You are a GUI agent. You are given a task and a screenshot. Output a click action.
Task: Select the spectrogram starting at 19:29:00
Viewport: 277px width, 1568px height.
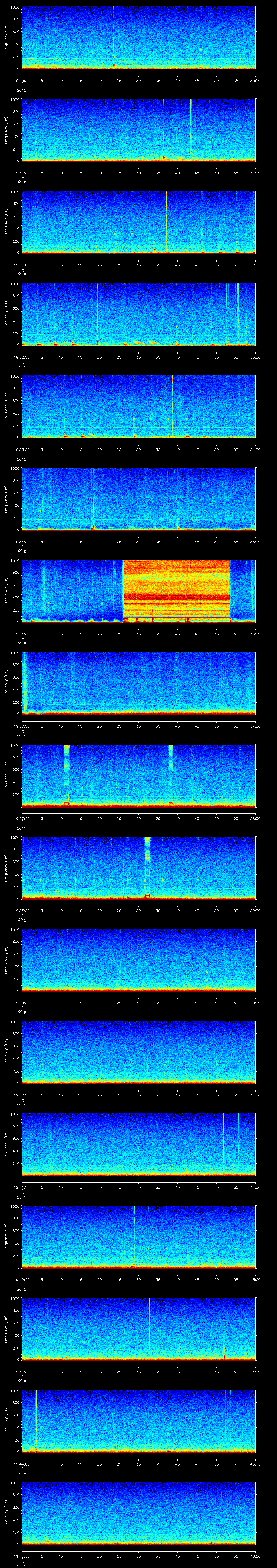(x=139, y=38)
